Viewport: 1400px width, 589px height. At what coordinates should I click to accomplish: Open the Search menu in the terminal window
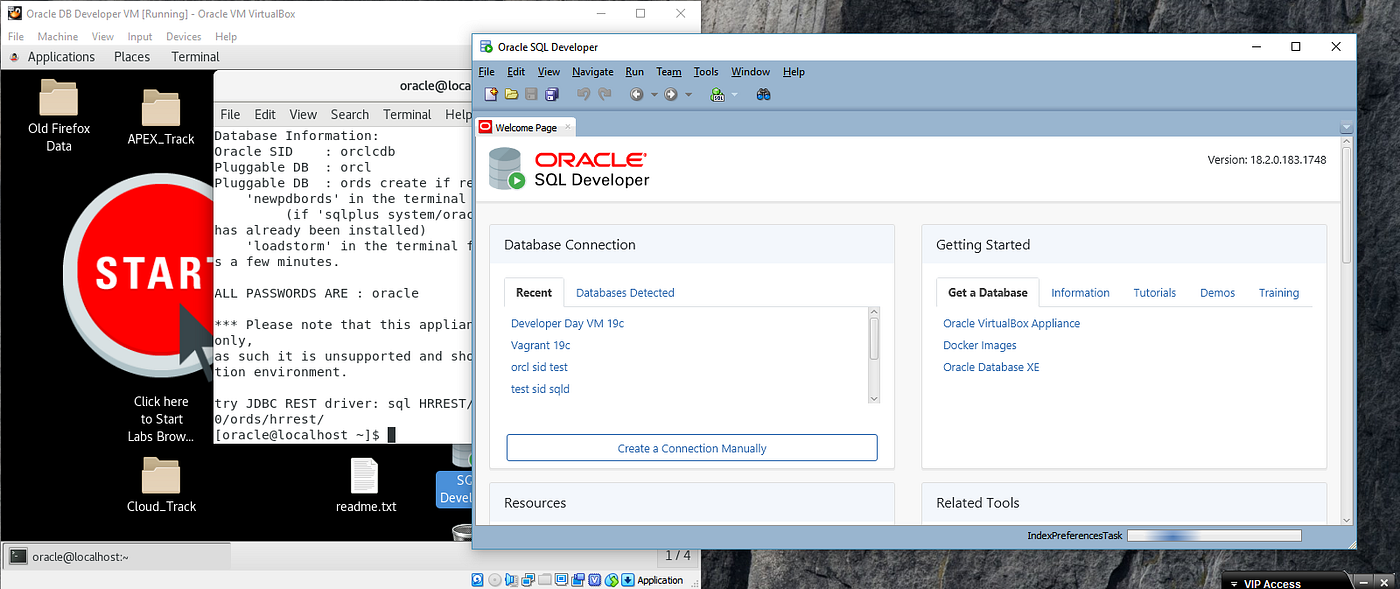pos(350,114)
